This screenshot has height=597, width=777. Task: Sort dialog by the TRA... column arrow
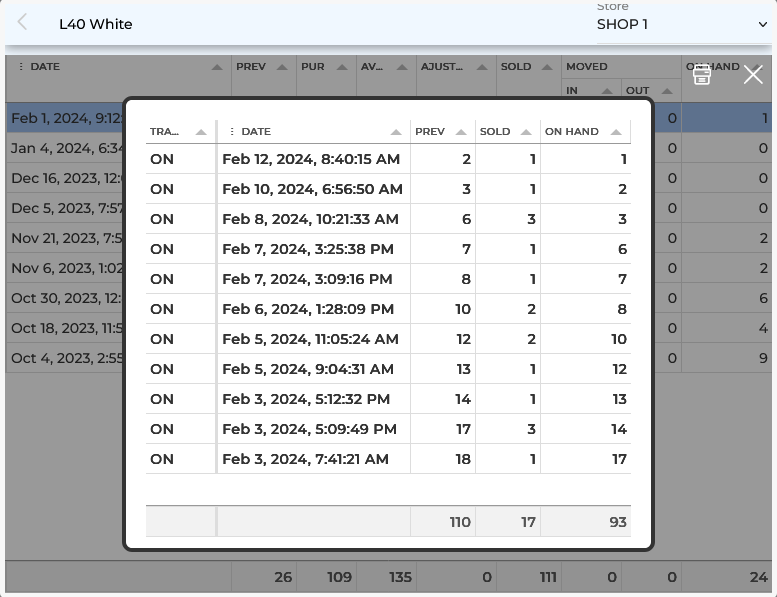[x=201, y=132]
